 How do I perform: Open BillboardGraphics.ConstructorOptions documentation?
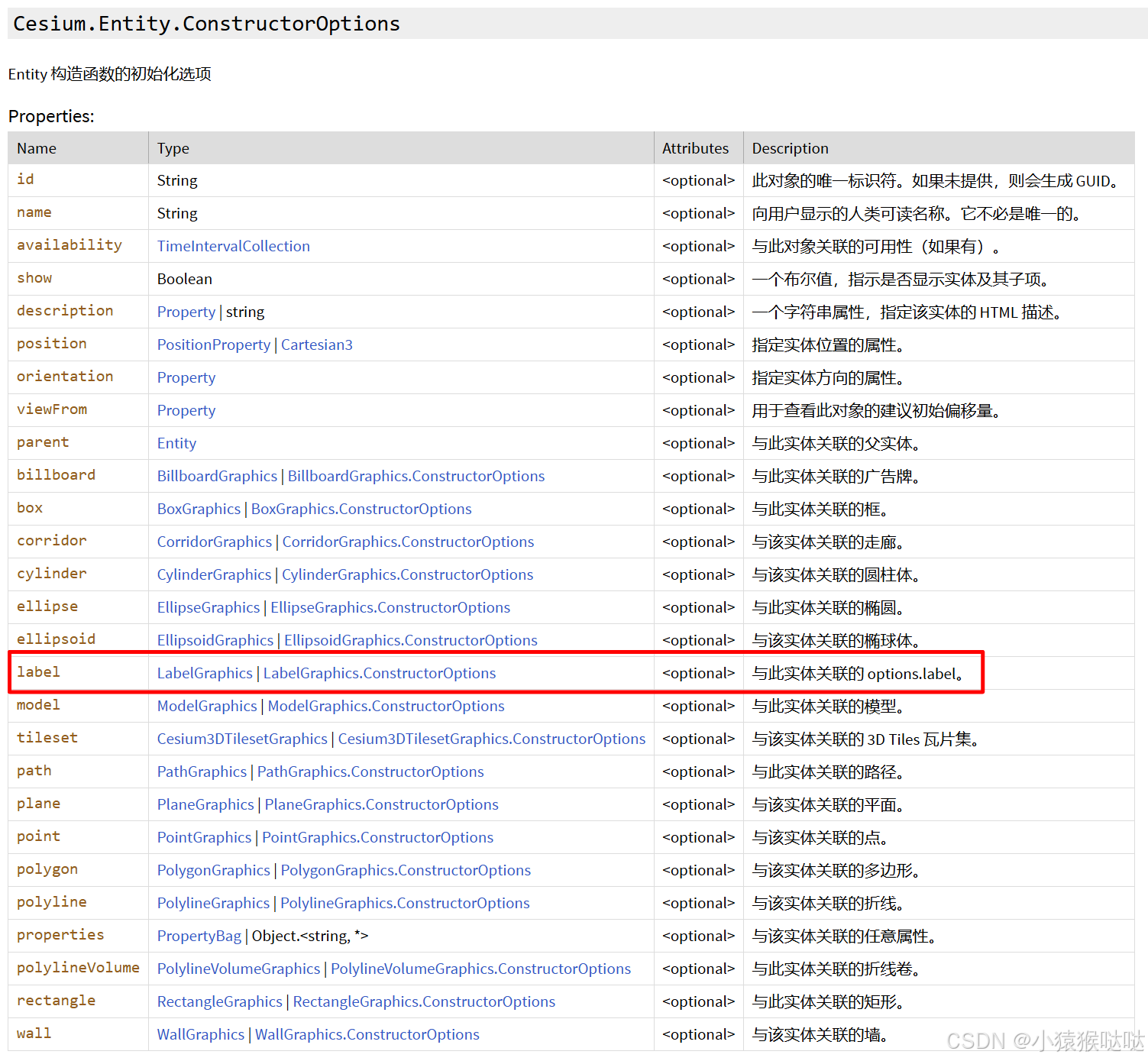coord(416,476)
